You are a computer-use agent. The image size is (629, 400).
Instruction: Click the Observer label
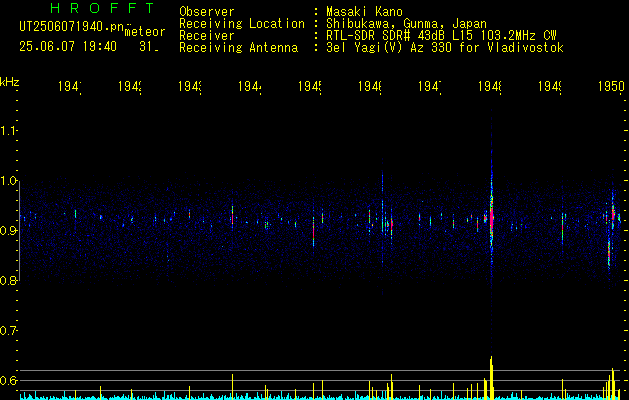(207, 11)
